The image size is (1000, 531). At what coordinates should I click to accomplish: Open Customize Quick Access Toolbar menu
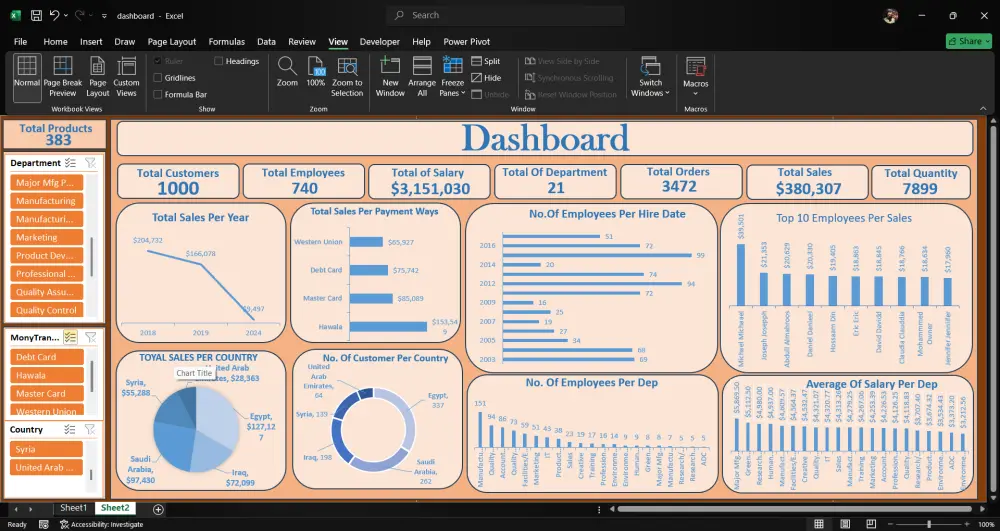105,16
